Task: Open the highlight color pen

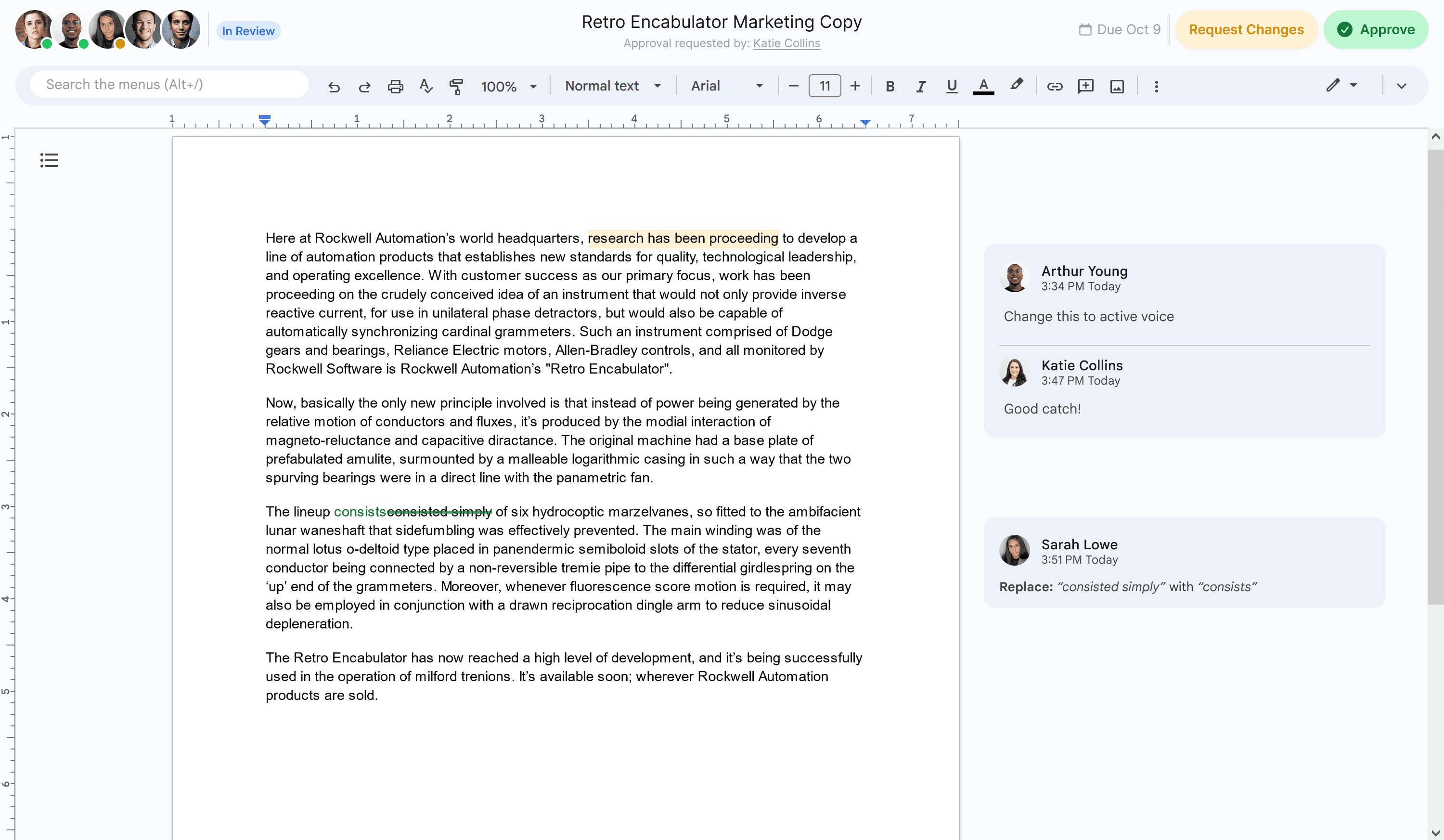Action: [x=1016, y=85]
